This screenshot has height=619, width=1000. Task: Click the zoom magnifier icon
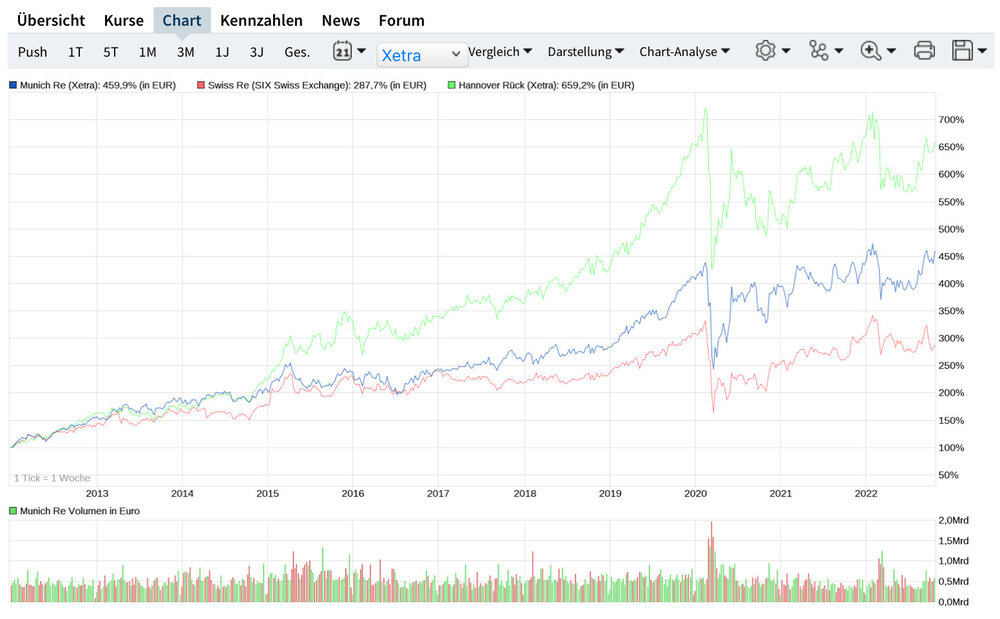[870, 51]
